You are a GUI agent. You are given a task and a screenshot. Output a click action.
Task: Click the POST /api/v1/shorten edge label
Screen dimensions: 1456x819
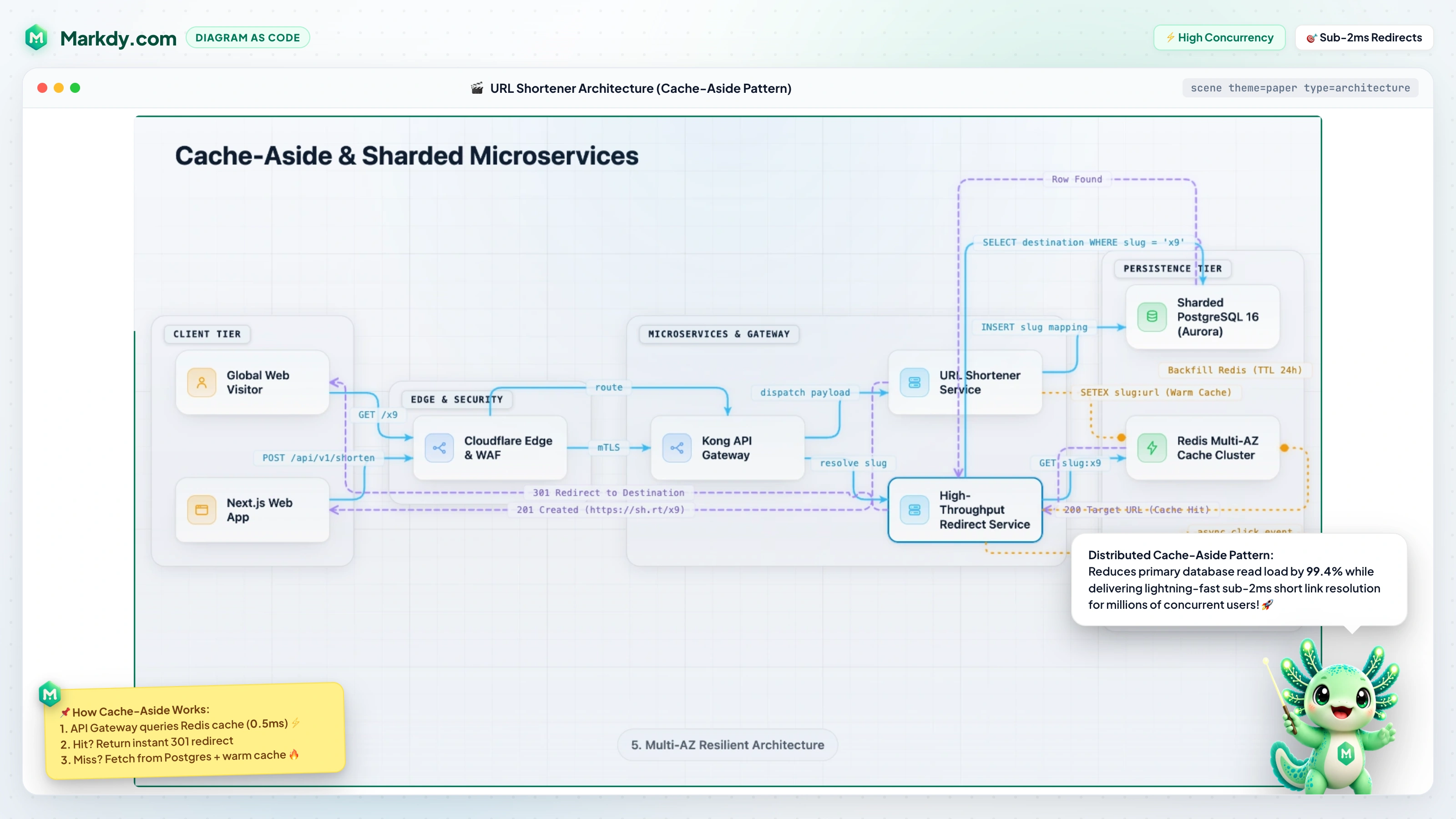[318, 458]
